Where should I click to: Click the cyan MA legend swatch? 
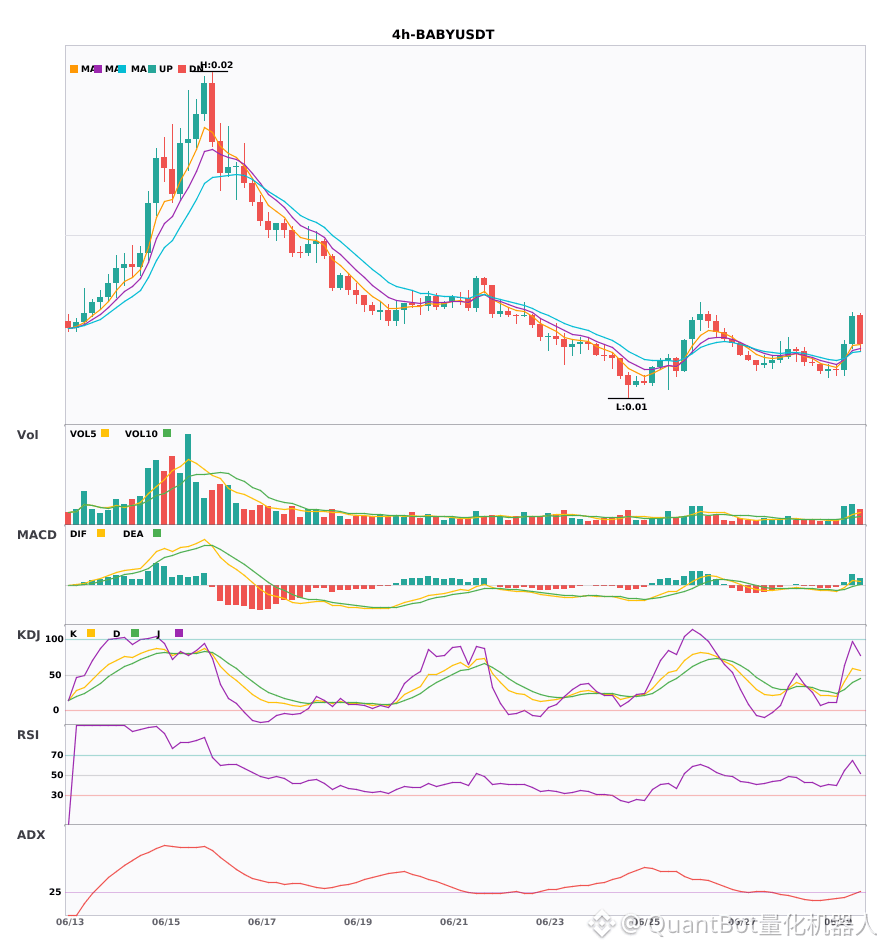122,69
